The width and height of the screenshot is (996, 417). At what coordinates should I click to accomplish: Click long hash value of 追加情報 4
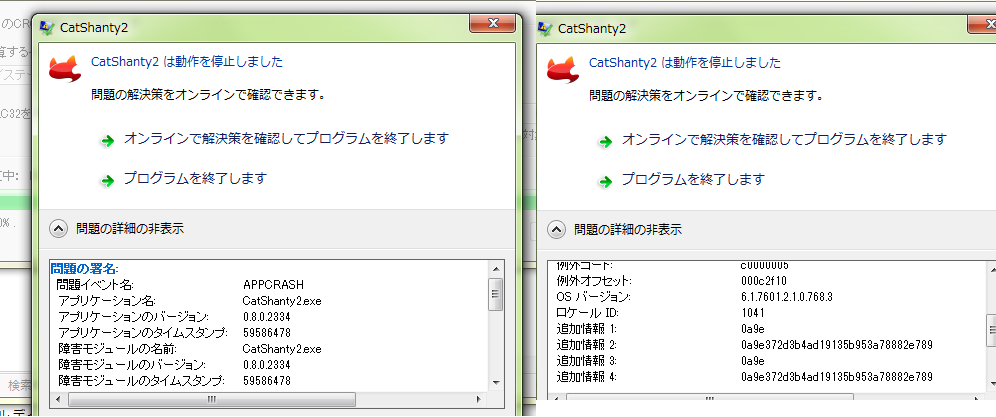(x=837, y=377)
